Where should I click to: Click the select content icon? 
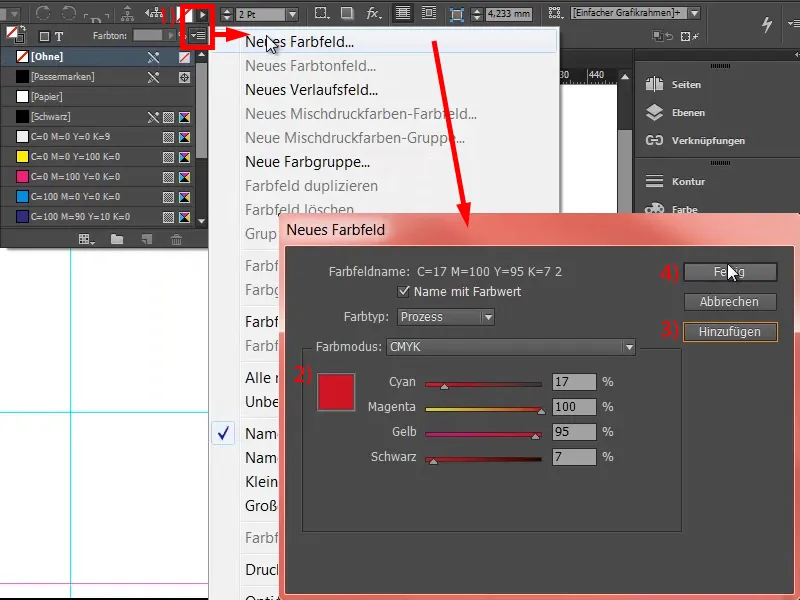coord(153,13)
